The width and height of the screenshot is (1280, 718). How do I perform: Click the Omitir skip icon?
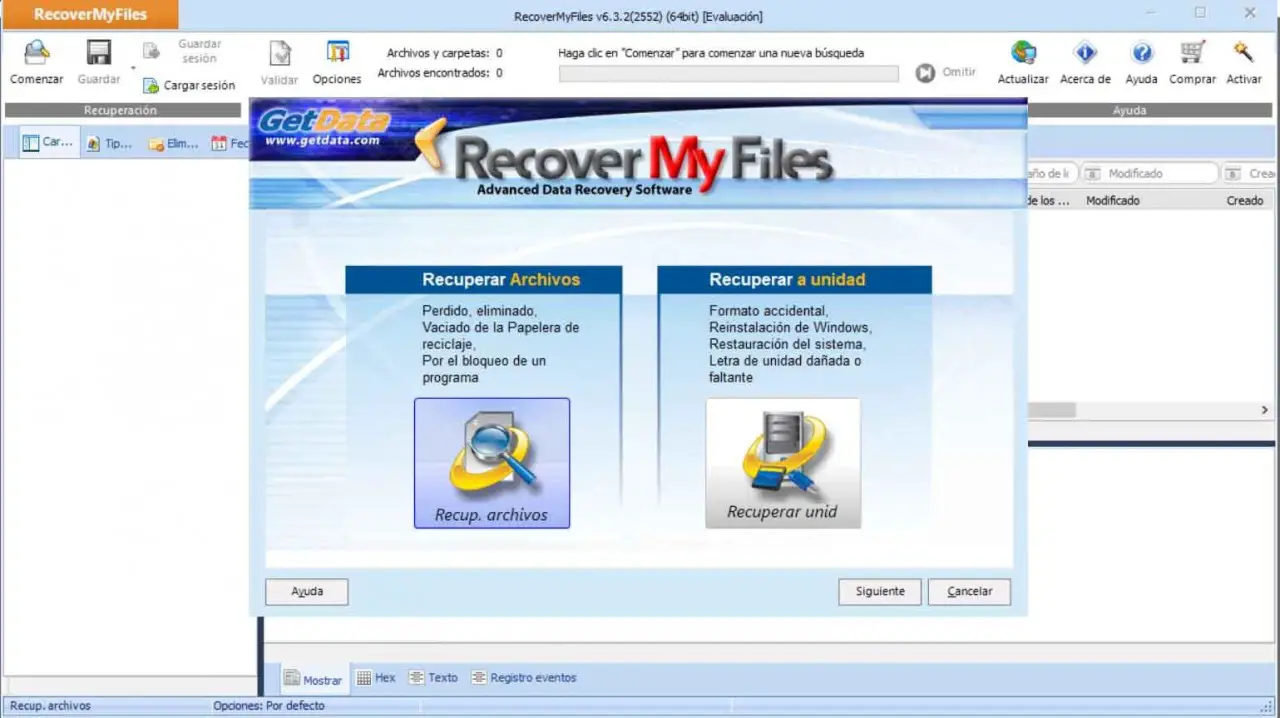925,73
